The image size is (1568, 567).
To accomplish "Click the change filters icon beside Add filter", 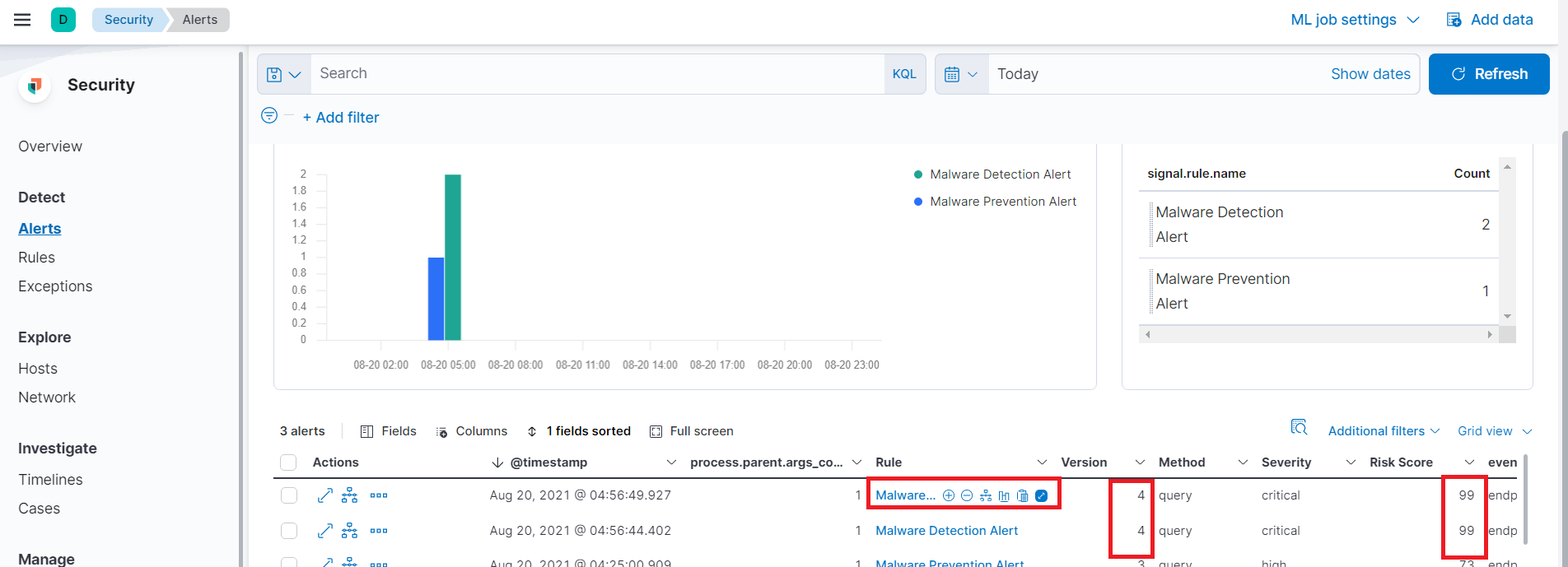I will [269, 116].
